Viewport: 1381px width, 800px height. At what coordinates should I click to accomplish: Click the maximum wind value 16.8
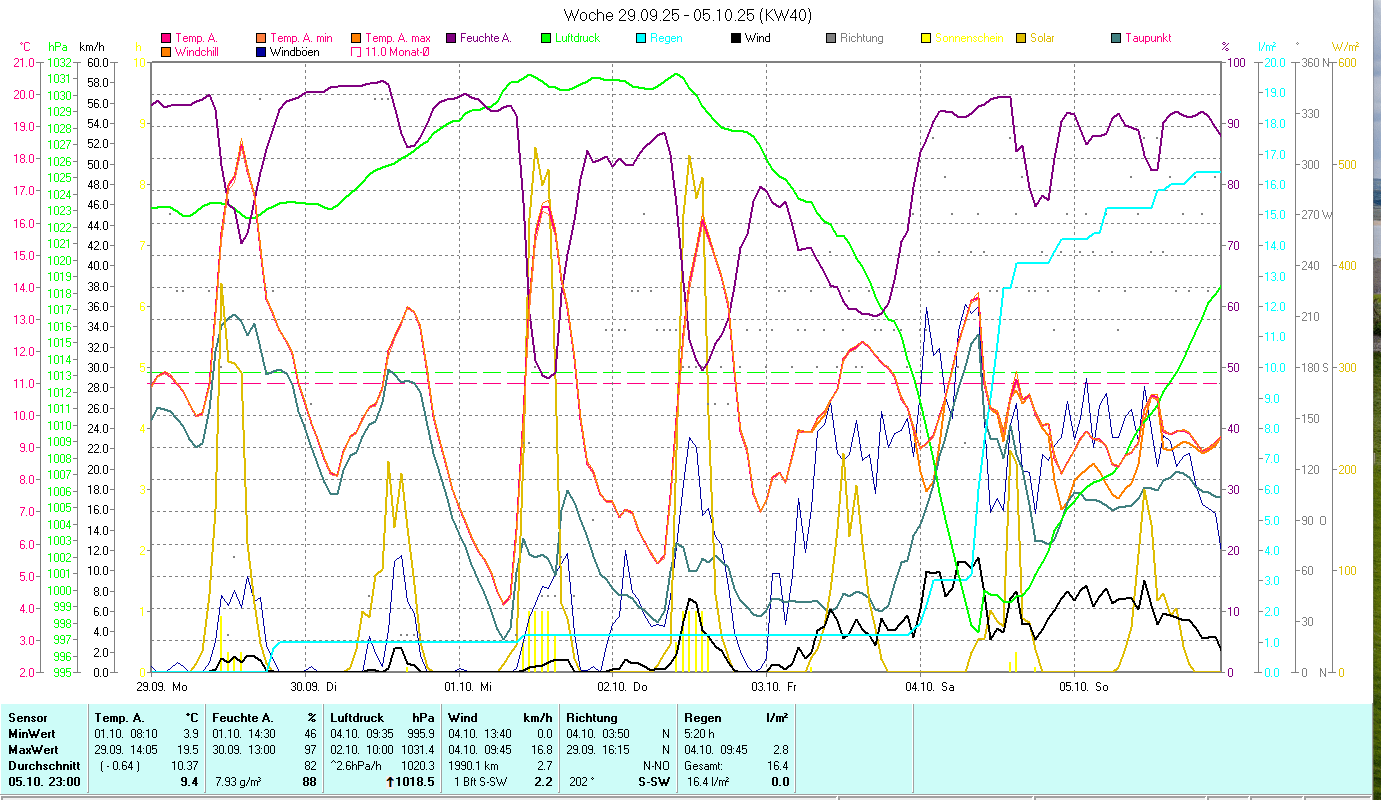(x=540, y=750)
